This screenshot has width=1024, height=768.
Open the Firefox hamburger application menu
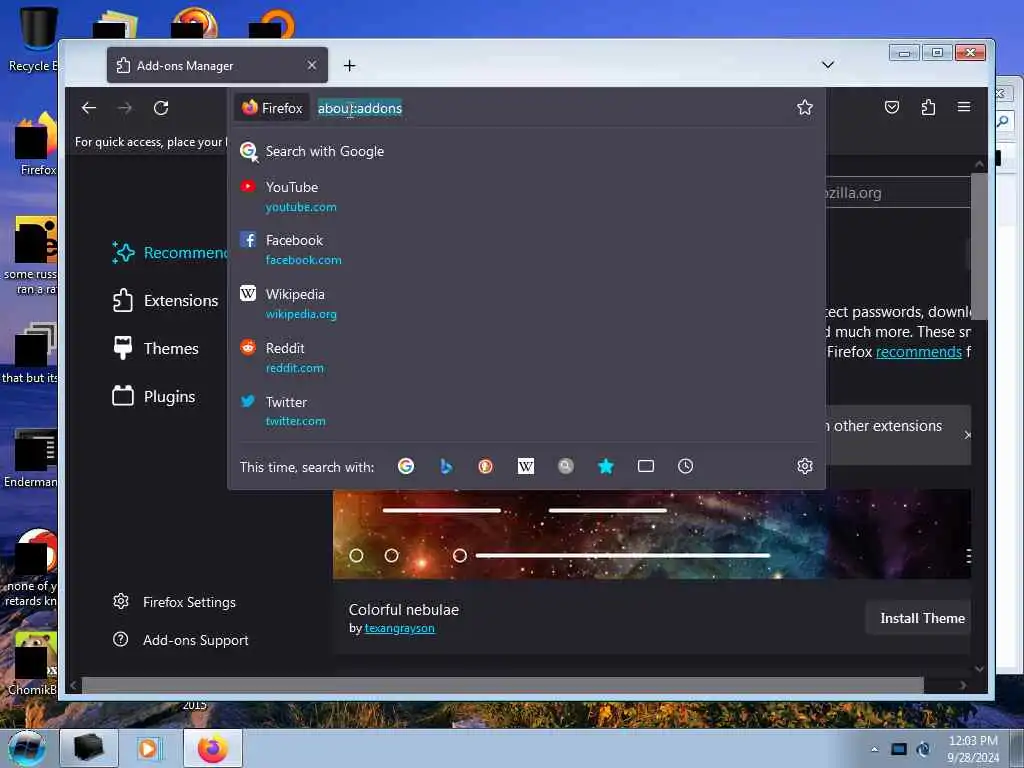point(964,107)
